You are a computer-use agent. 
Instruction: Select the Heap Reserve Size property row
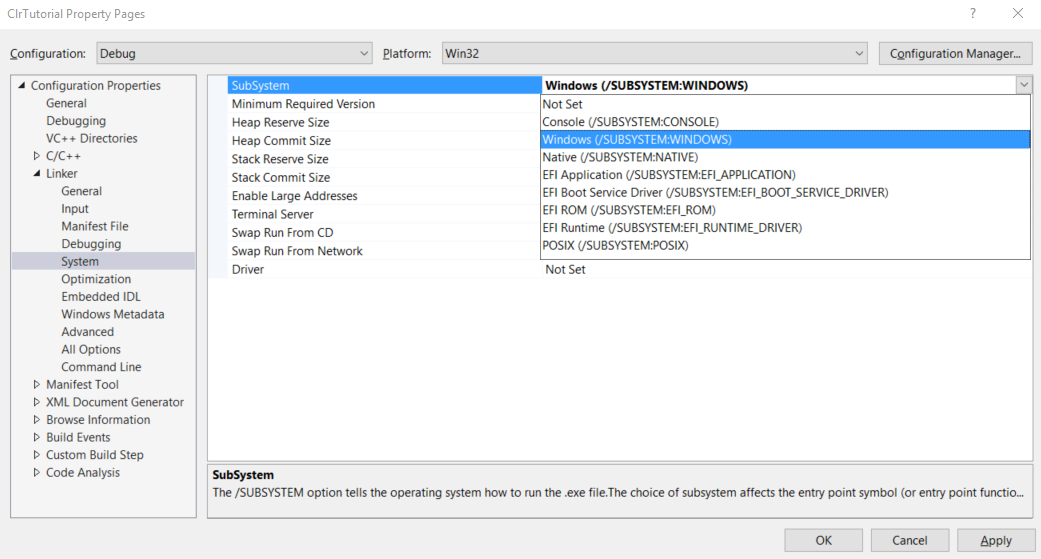(x=280, y=122)
